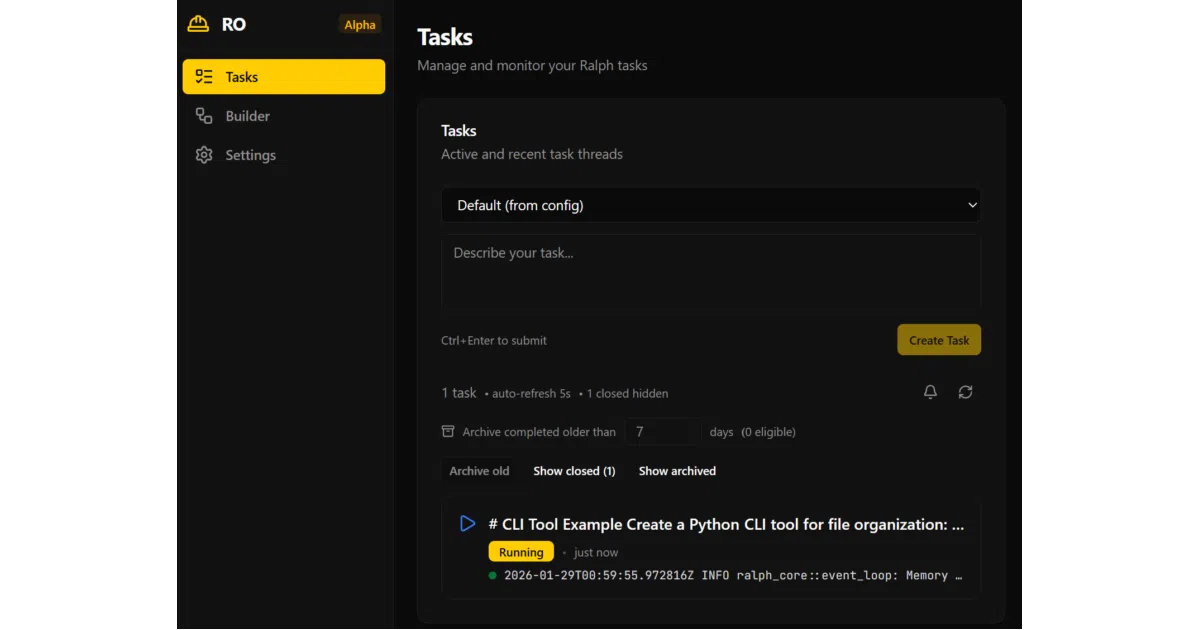Click the blue play icon on running task

(x=467, y=523)
